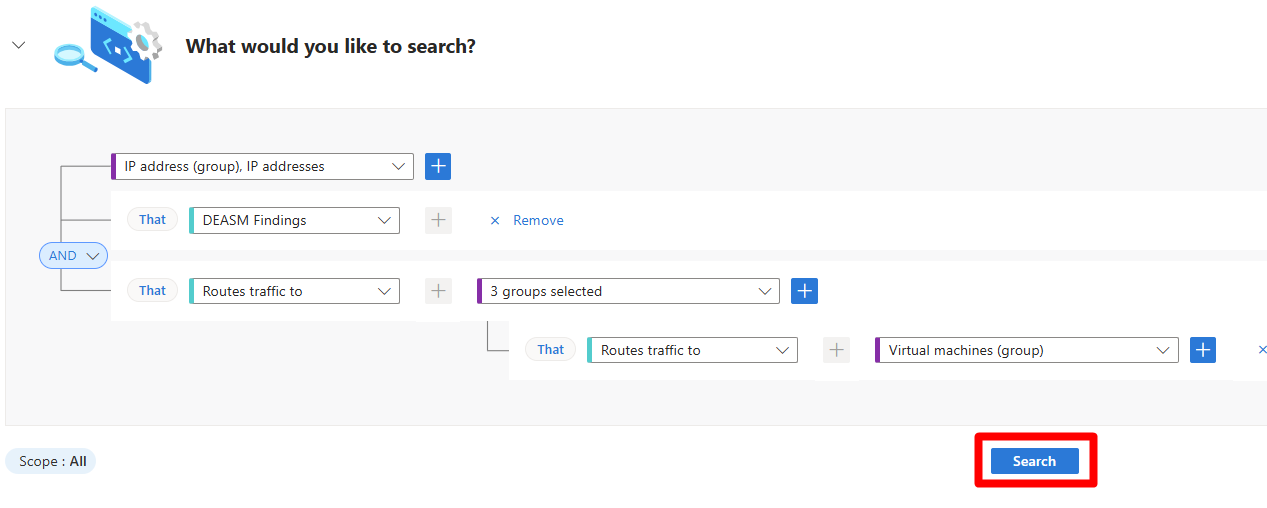Click blue plus beside IP address dropdown
This screenshot has height=508, width=1267.
click(x=438, y=166)
